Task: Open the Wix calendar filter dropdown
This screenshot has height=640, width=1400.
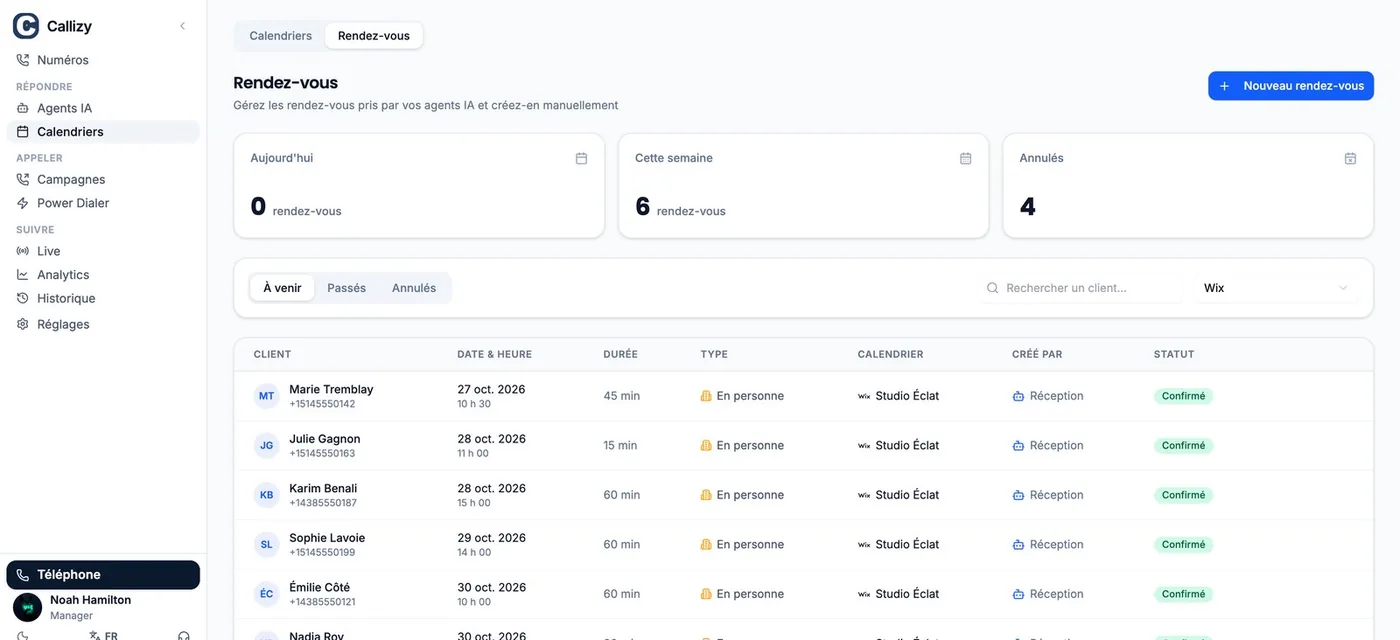Action: pos(1276,288)
